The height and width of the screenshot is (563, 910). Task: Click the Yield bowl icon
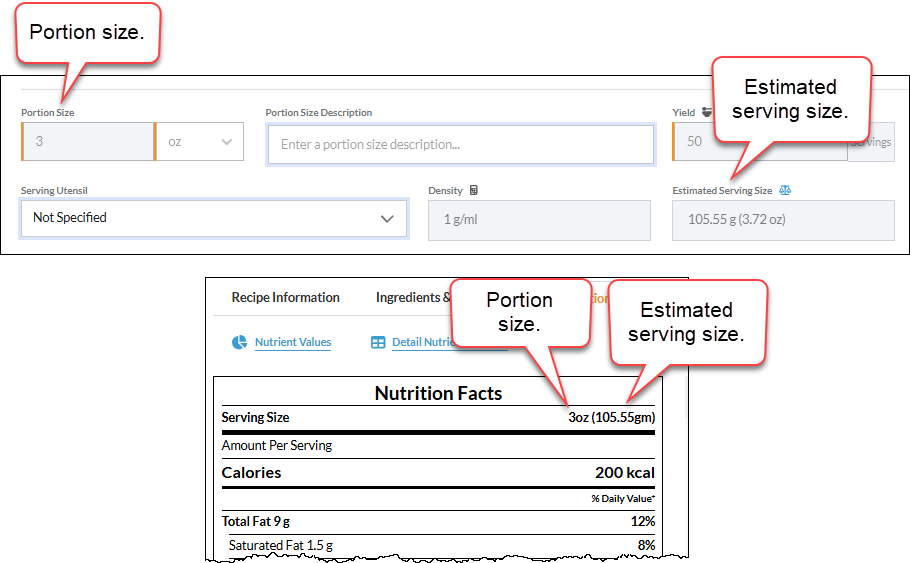(x=706, y=112)
